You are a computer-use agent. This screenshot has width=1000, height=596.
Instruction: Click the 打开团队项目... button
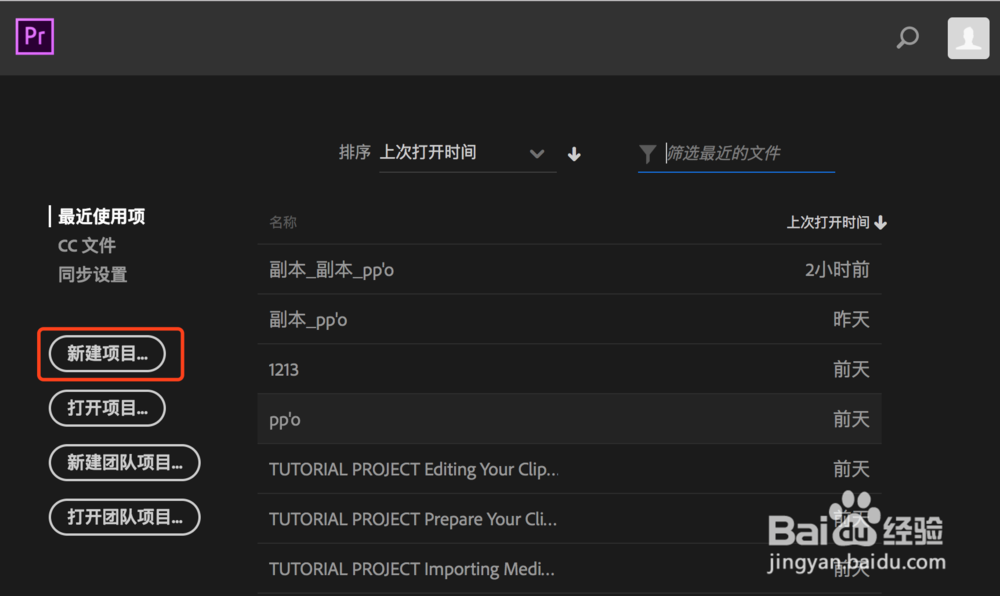click(124, 517)
